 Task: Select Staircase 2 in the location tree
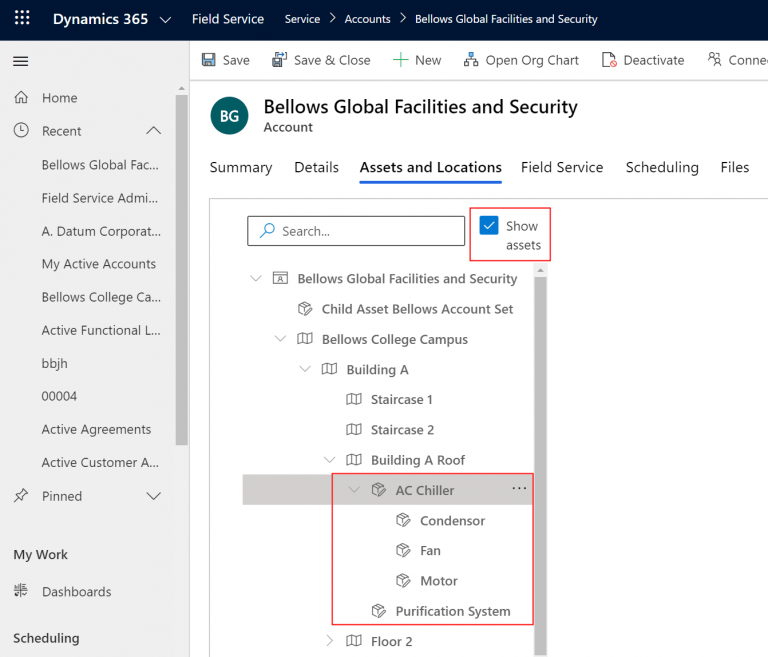[x=402, y=430]
